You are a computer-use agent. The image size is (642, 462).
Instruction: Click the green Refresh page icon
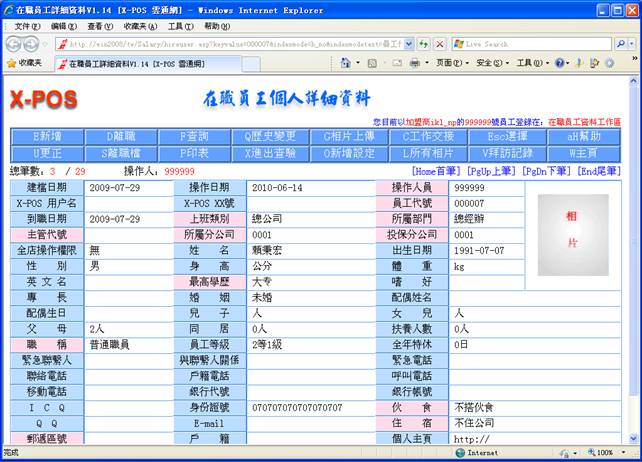point(423,44)
